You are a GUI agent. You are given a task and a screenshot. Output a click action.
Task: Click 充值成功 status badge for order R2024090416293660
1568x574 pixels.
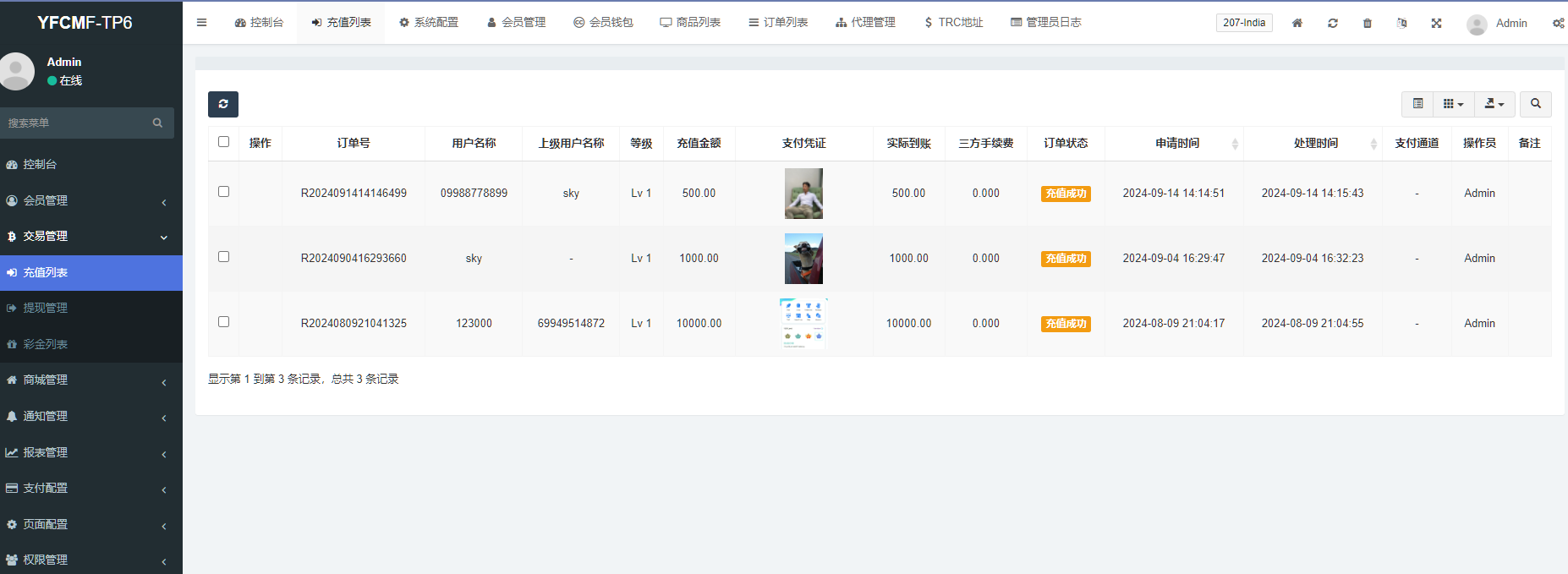(1066, 259)
